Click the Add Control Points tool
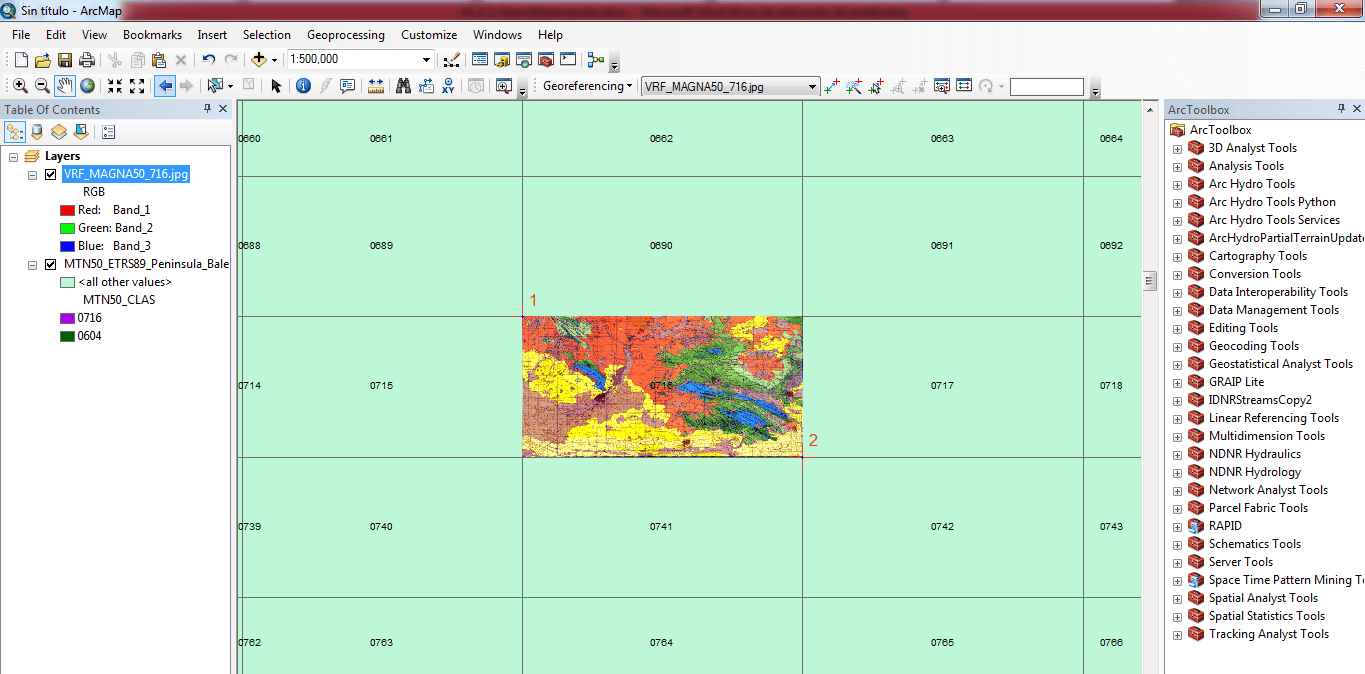Image resolution: width=1365 pixels, height=674 pixels. [831, 87]
